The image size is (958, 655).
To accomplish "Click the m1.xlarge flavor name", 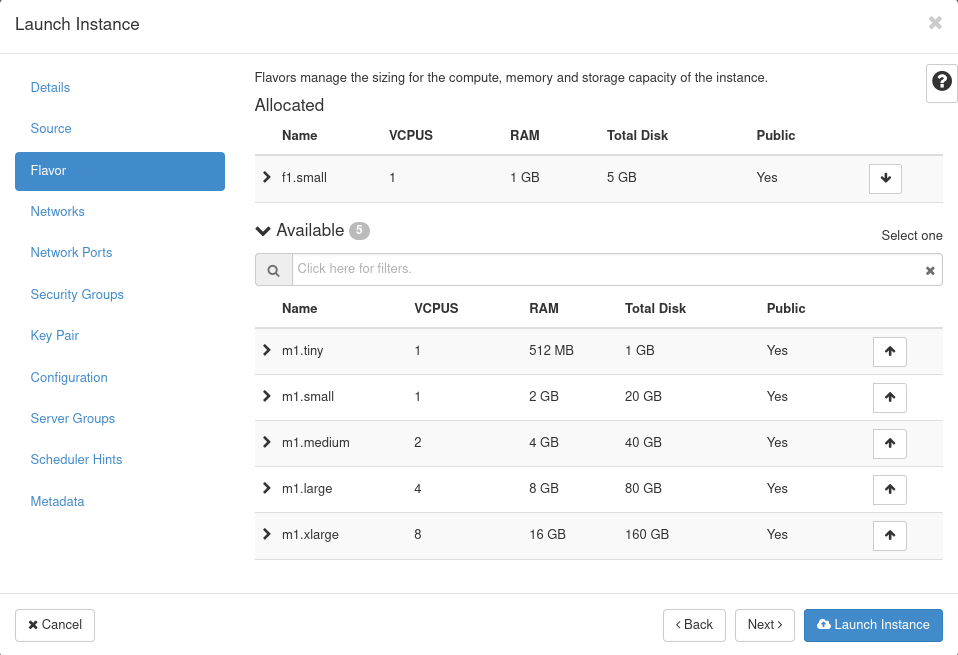I will 310,535.
